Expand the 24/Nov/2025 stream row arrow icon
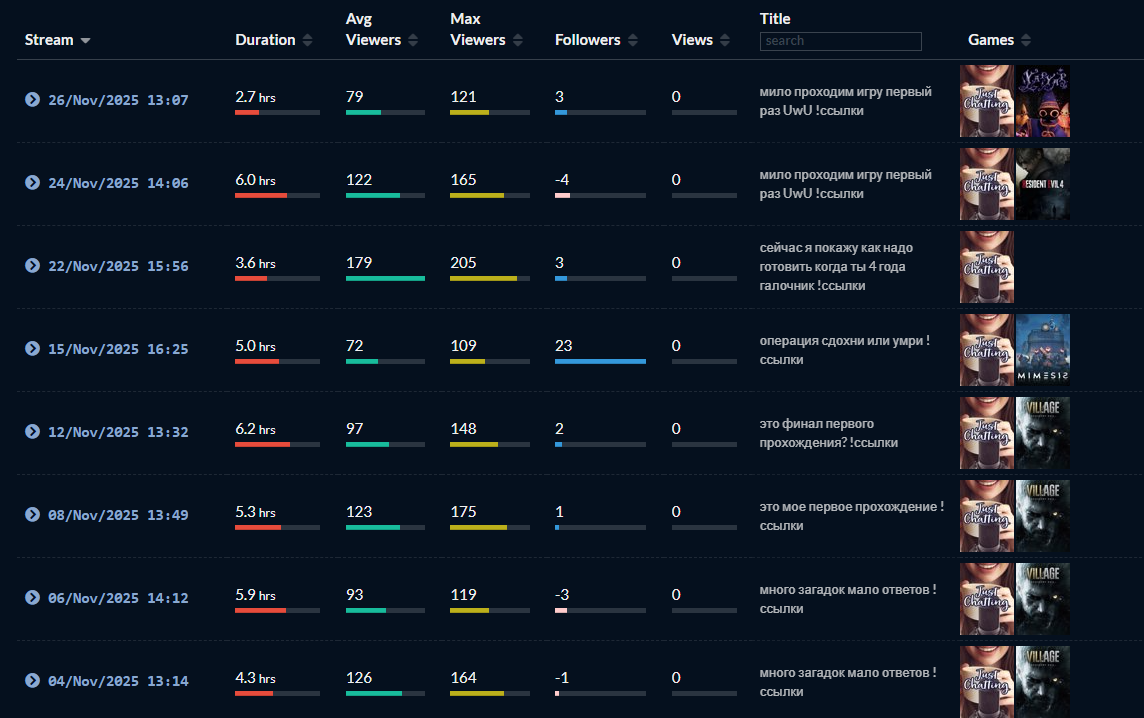Viewport: 1144px width, 718px height. [x=32, y=183]
